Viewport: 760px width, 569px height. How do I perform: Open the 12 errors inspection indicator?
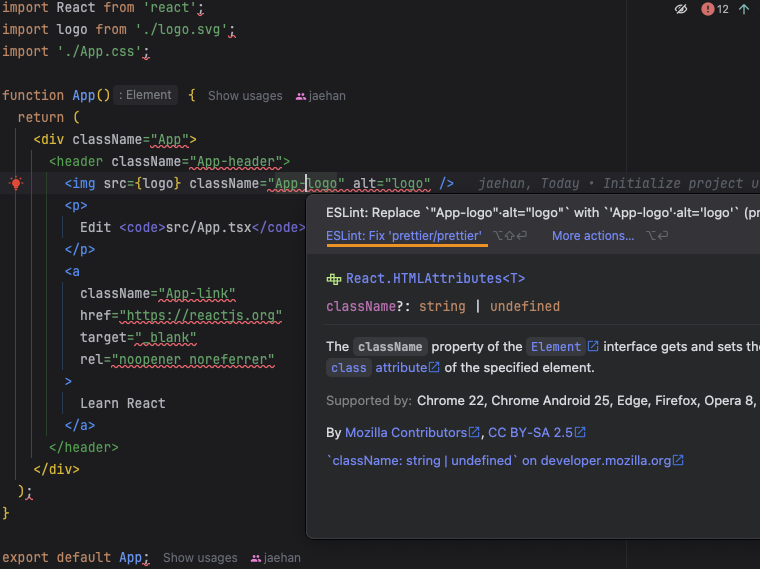click(715, 9)
